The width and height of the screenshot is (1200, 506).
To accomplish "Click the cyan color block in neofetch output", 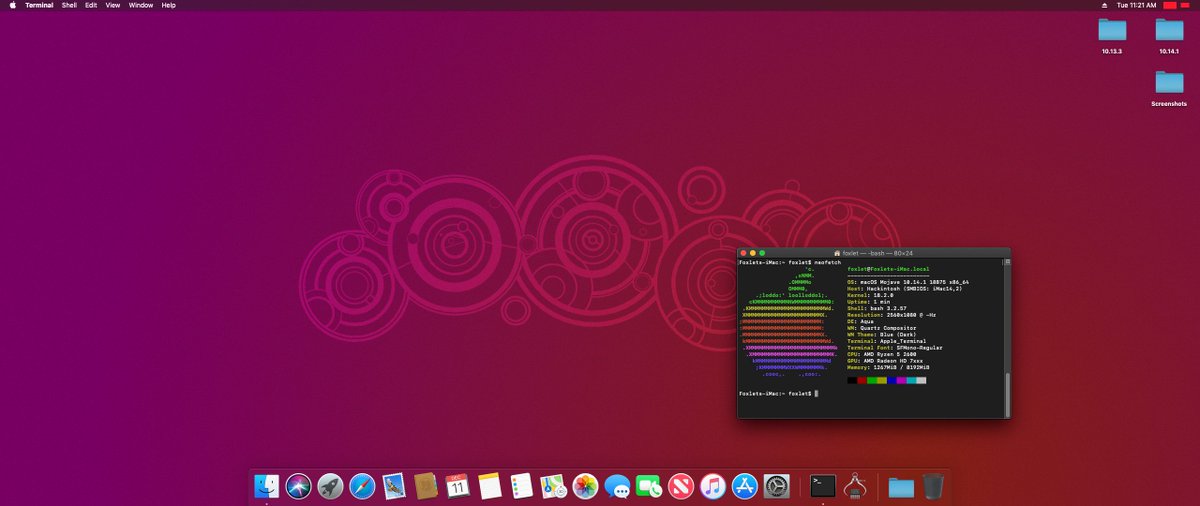I will pos(911,380).
